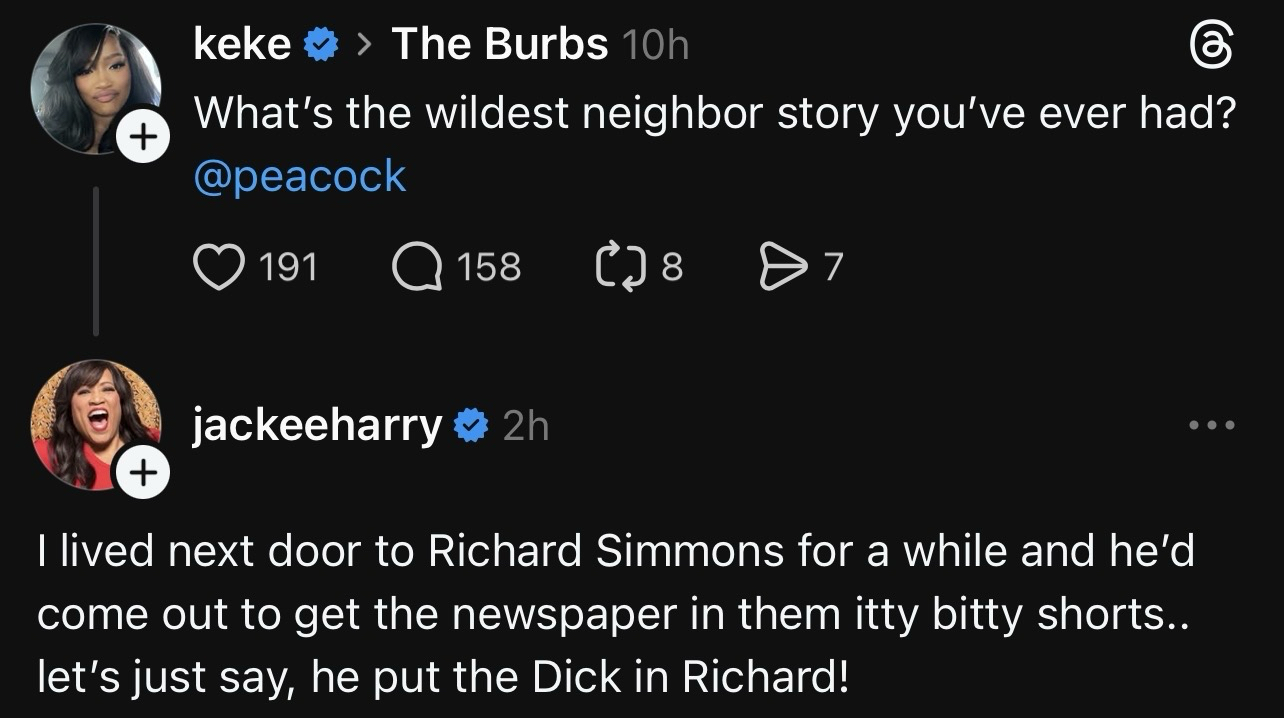The image size is (1284, 718).
Task: Open The Burbs community link
Action: 499,44
